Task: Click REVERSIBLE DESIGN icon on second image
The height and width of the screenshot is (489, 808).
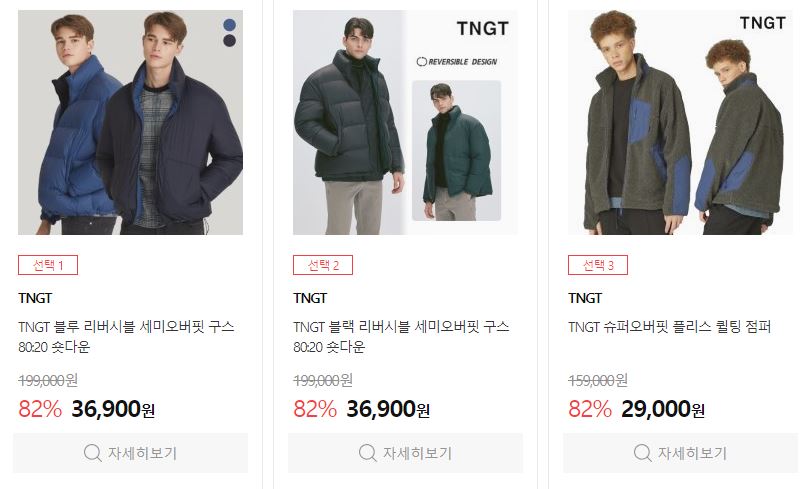Action: pos(422,62)
